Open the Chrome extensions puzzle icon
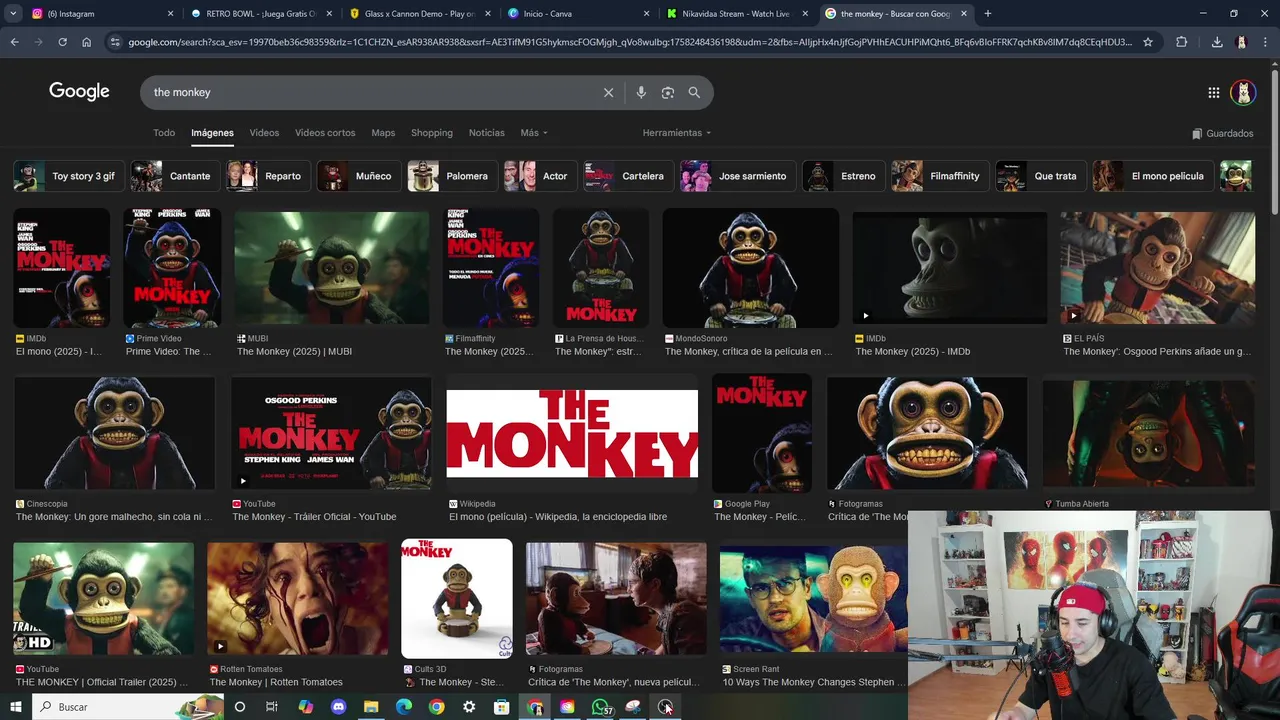Image resolution: width=1280 pixels, height=720 pixels. [x=1181, y=42]
